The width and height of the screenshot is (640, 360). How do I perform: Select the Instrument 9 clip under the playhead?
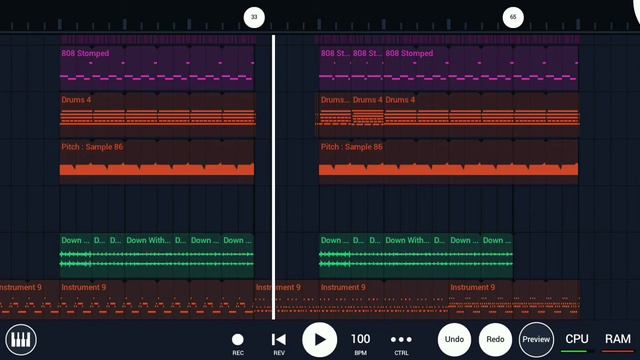point(287,300)
